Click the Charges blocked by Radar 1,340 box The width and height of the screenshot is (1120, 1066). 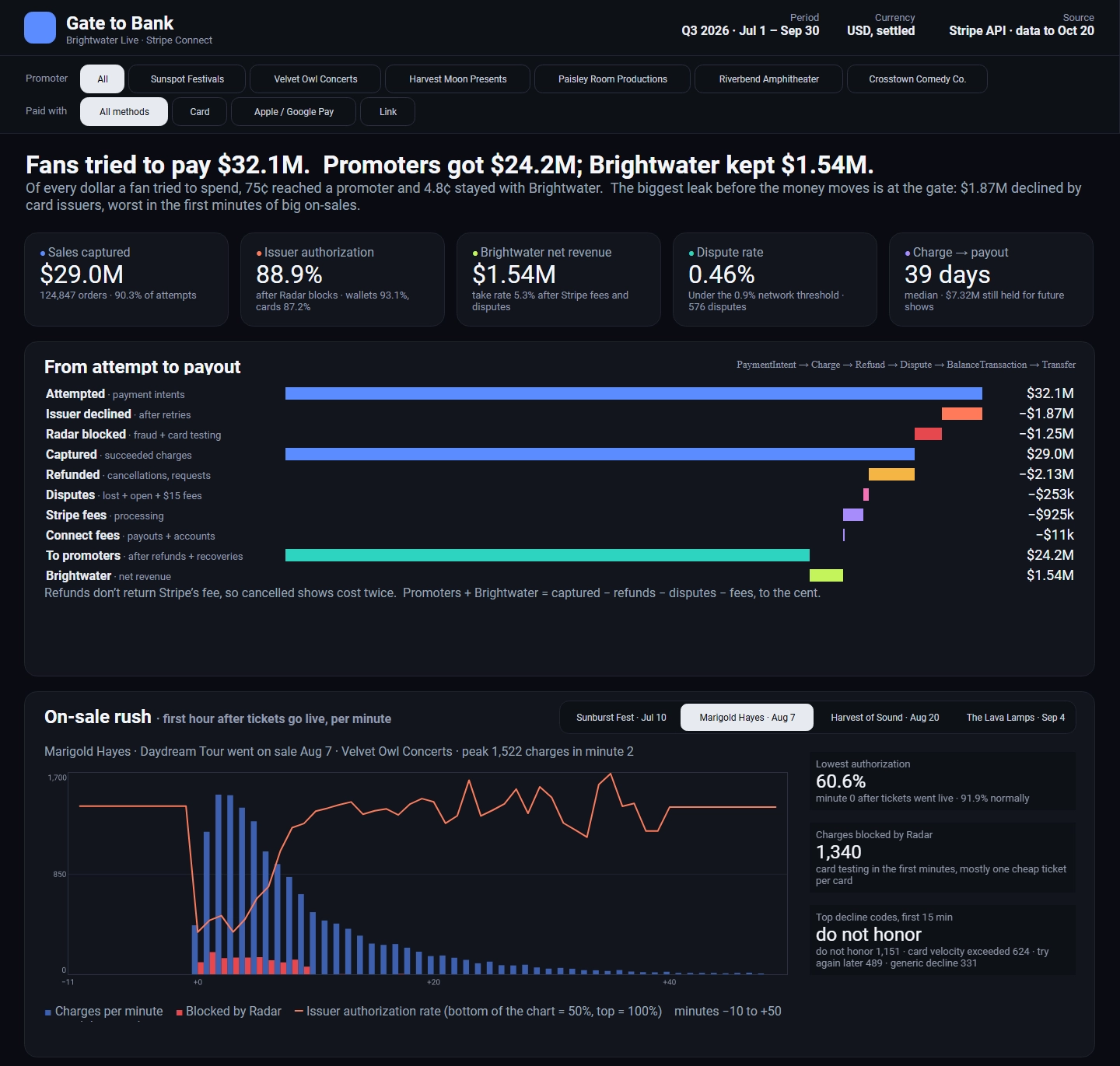point(943,858)
